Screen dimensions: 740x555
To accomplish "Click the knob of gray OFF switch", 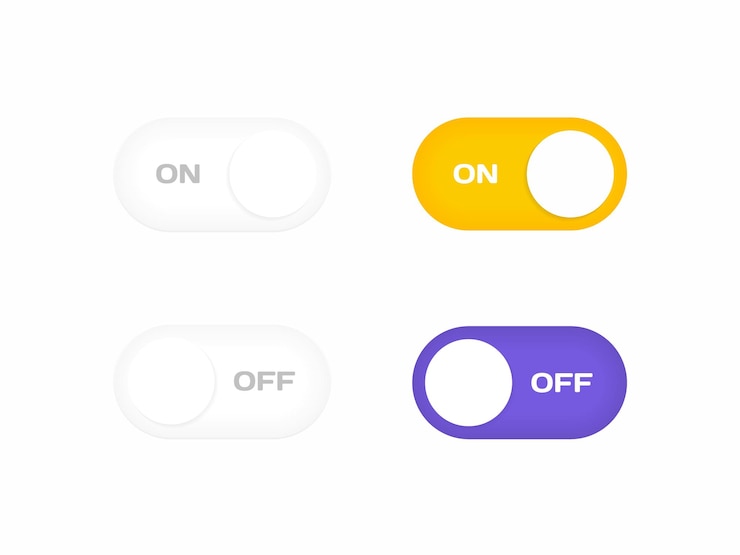I will click(171, 381).
